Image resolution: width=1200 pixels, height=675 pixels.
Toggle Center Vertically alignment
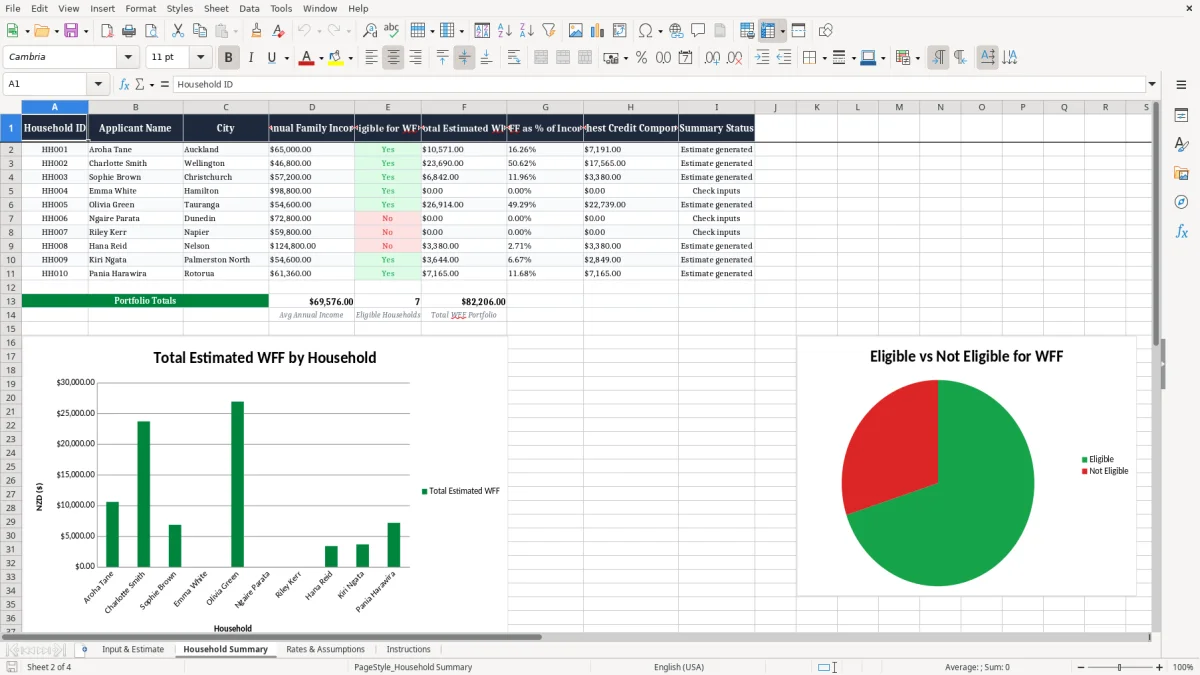[464, 58]
